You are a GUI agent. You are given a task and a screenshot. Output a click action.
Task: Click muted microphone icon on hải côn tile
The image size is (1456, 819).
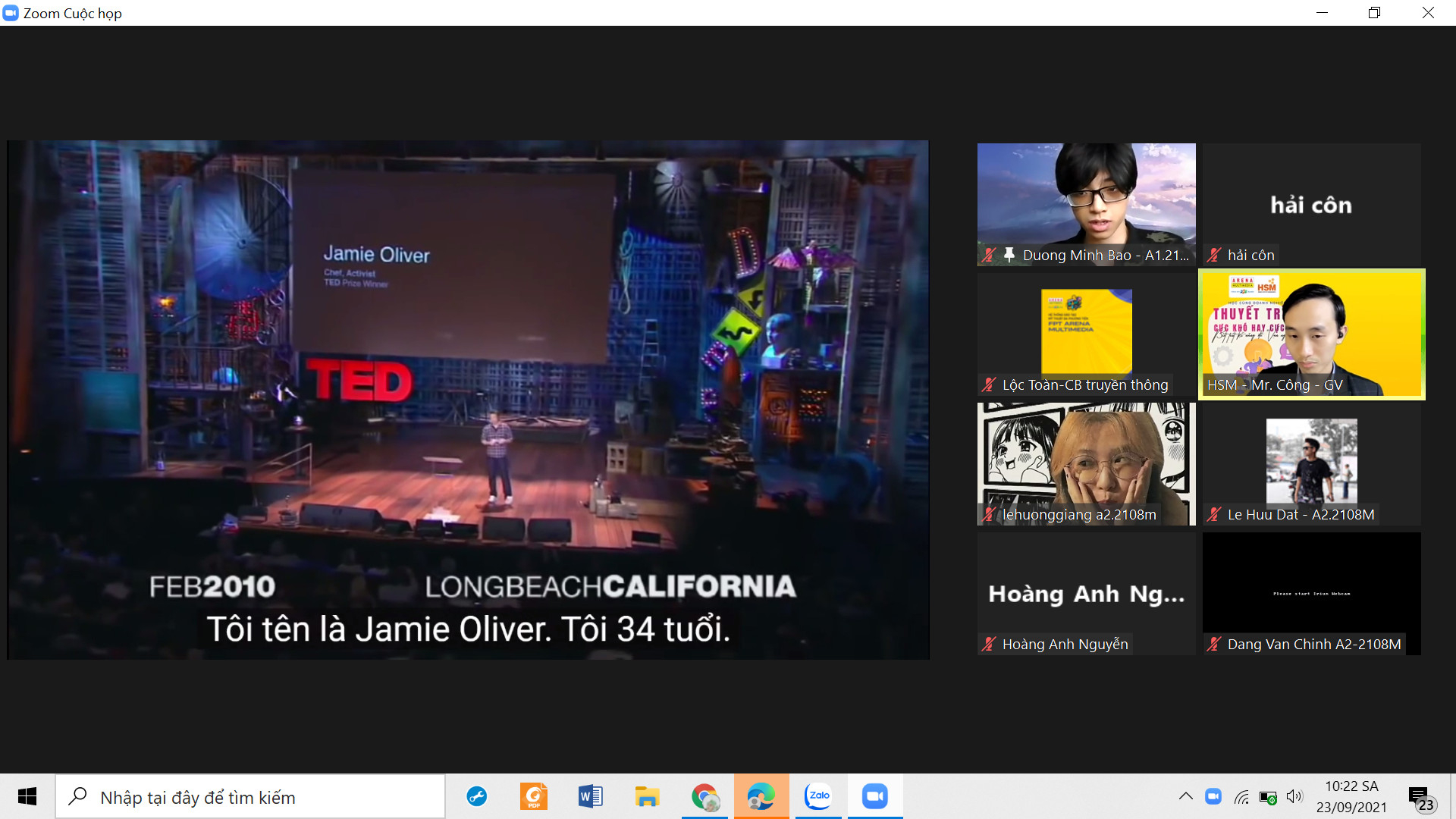(x=1214, y=256)
